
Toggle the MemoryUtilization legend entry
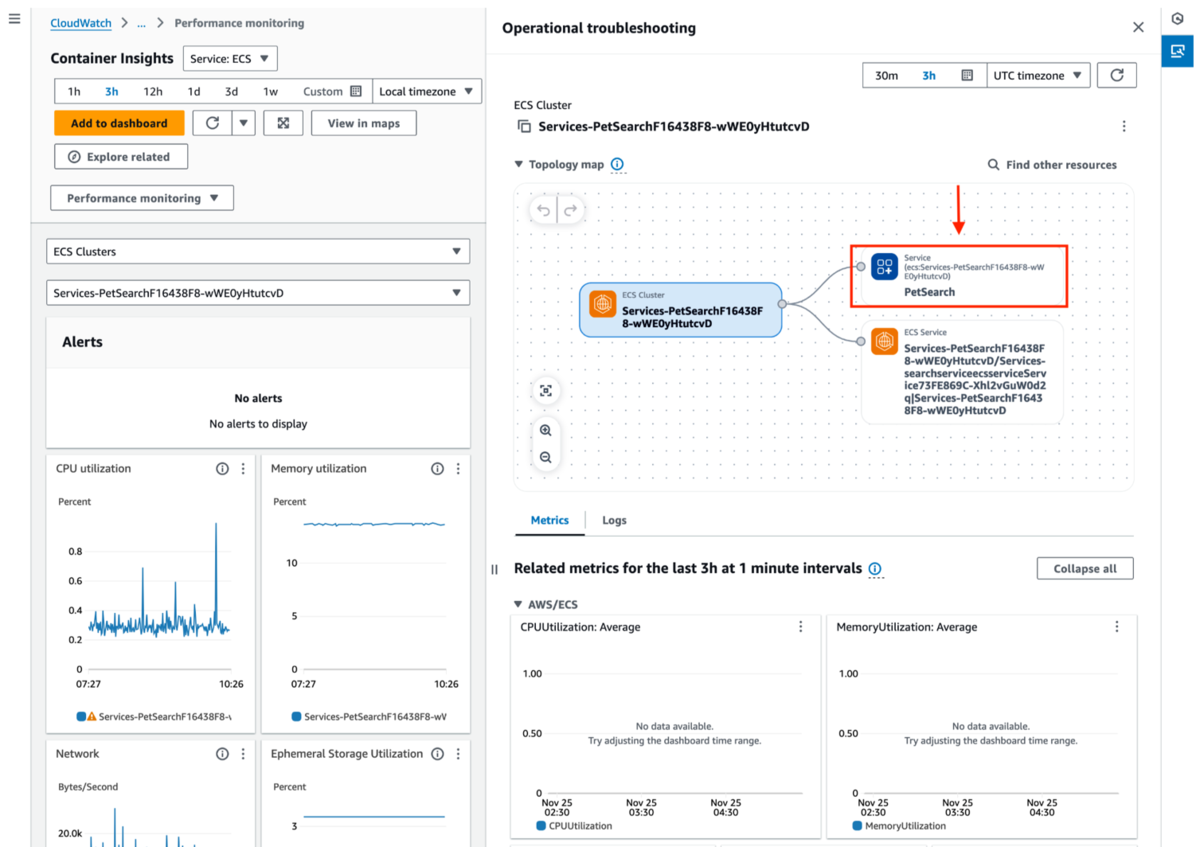[x=899, y=826]
